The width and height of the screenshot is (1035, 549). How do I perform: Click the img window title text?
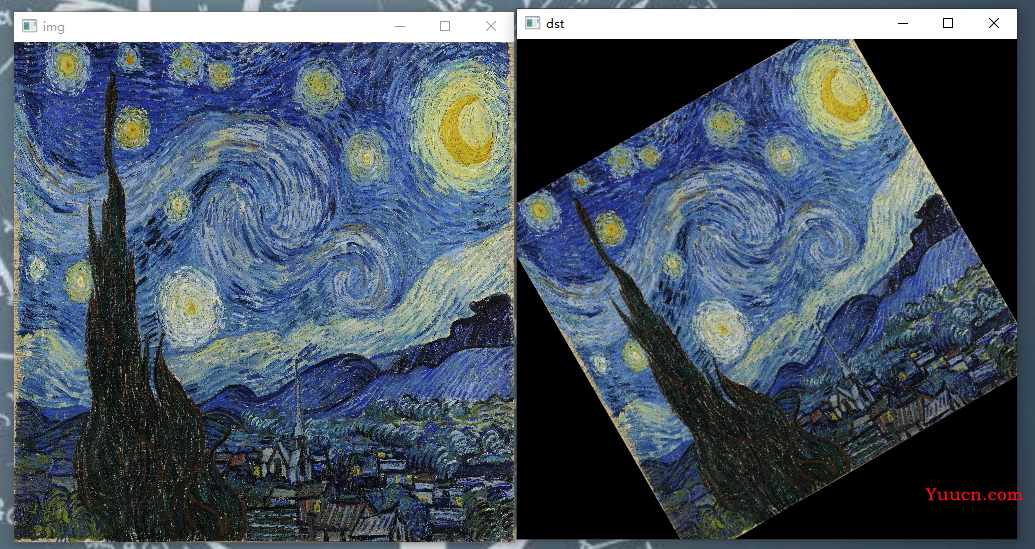(x=53, y=26)
